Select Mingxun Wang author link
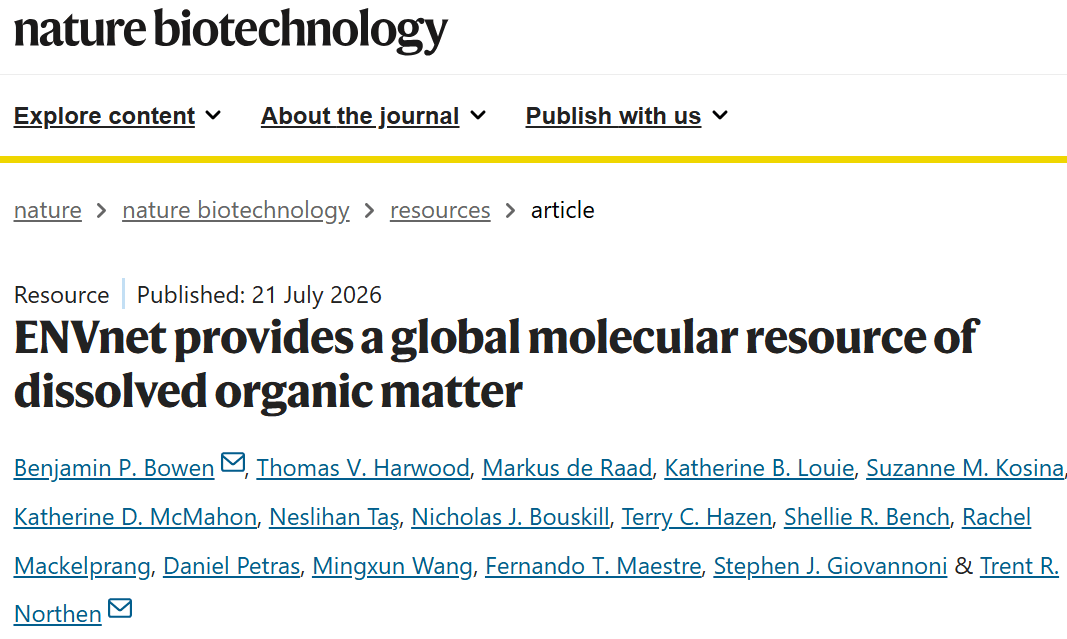Viewport: 1067px width, 639px height. (x=393, y=566)
